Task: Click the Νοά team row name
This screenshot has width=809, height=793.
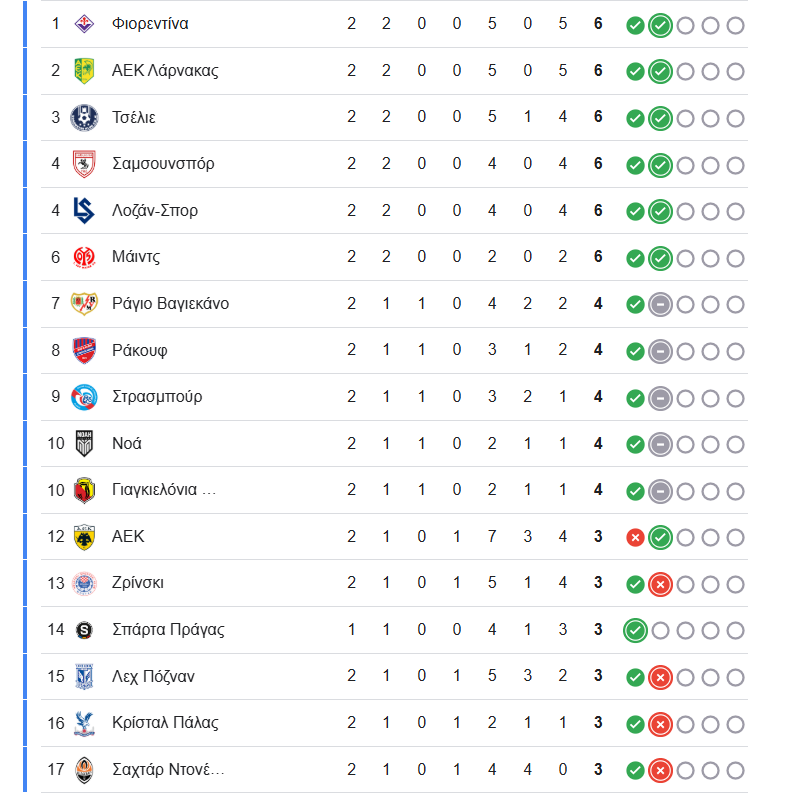Action: tap(127, 443)
